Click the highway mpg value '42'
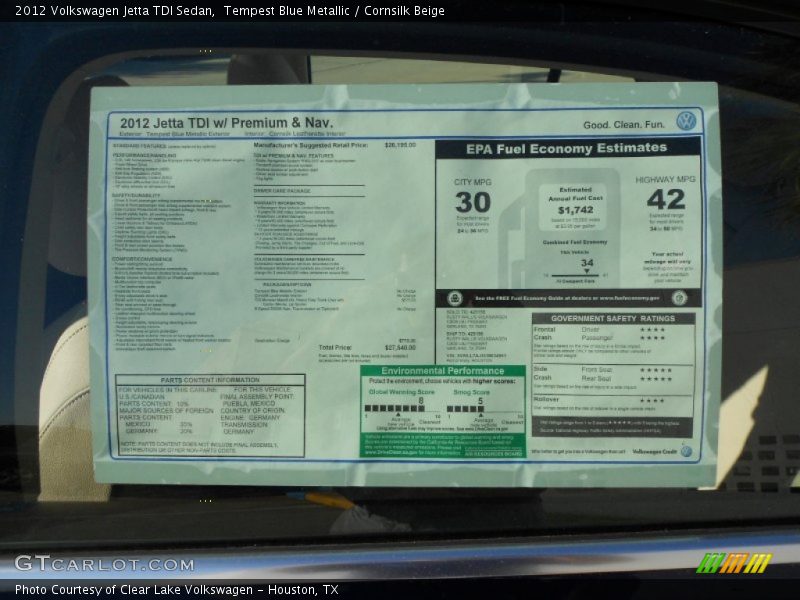Image resolution: width=800 pixels, height=600 pixels. [x=666, y=199]
